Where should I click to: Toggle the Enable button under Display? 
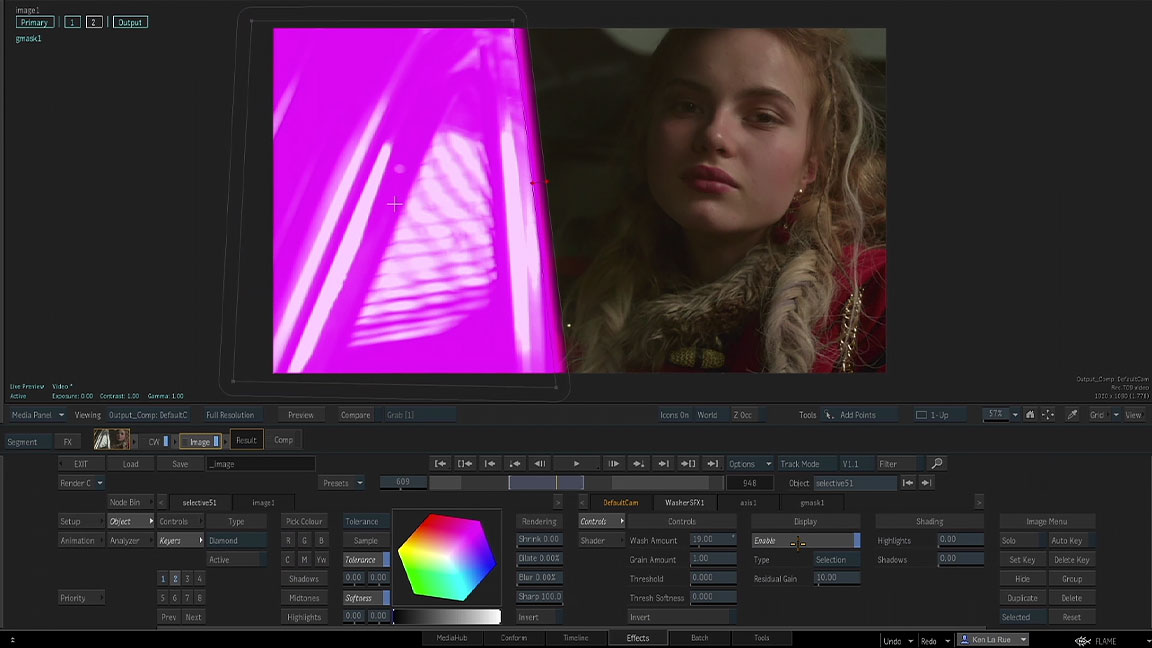click(x=805, y=541)
